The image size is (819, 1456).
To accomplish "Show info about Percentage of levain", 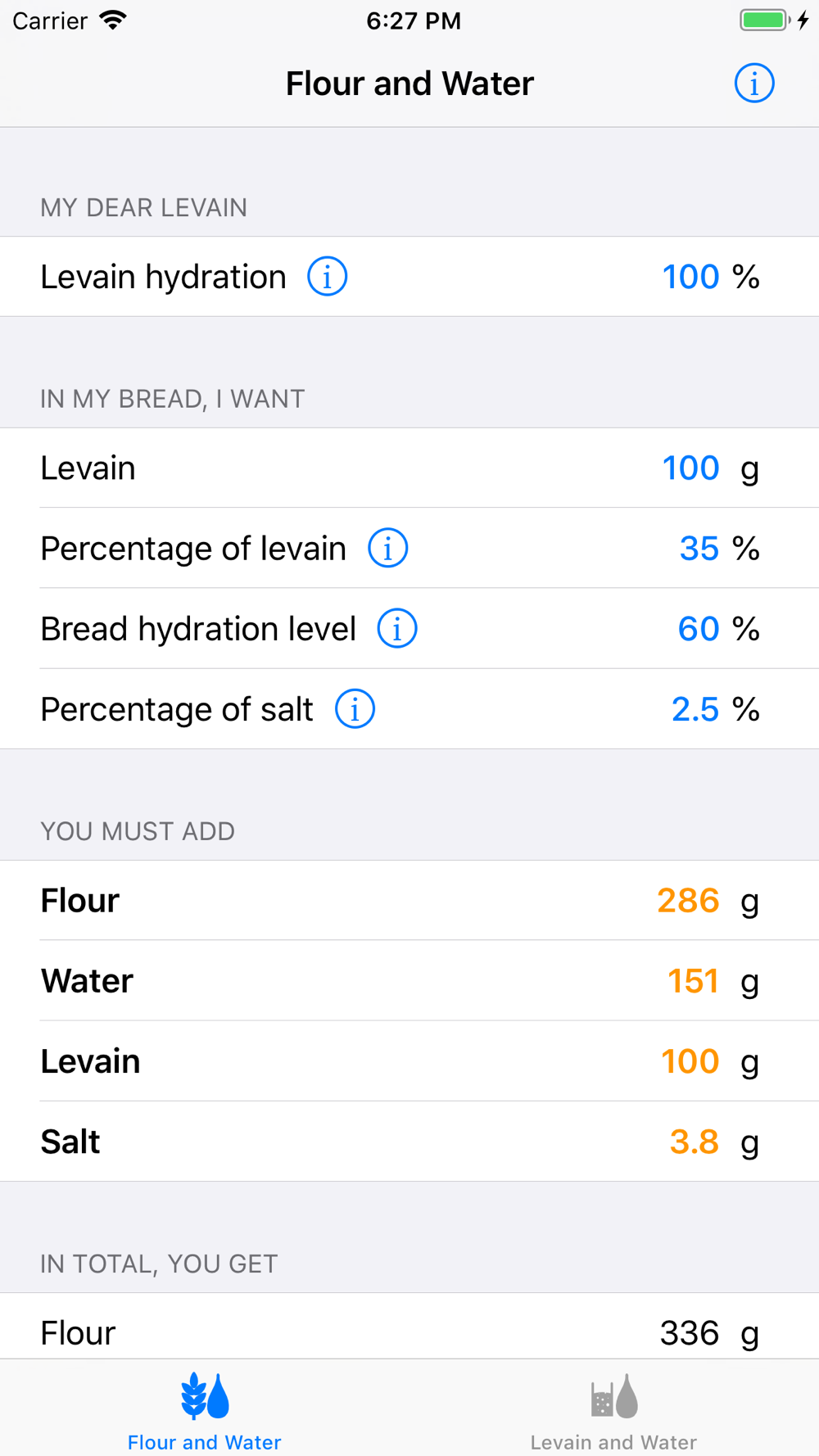I will 387,548.
